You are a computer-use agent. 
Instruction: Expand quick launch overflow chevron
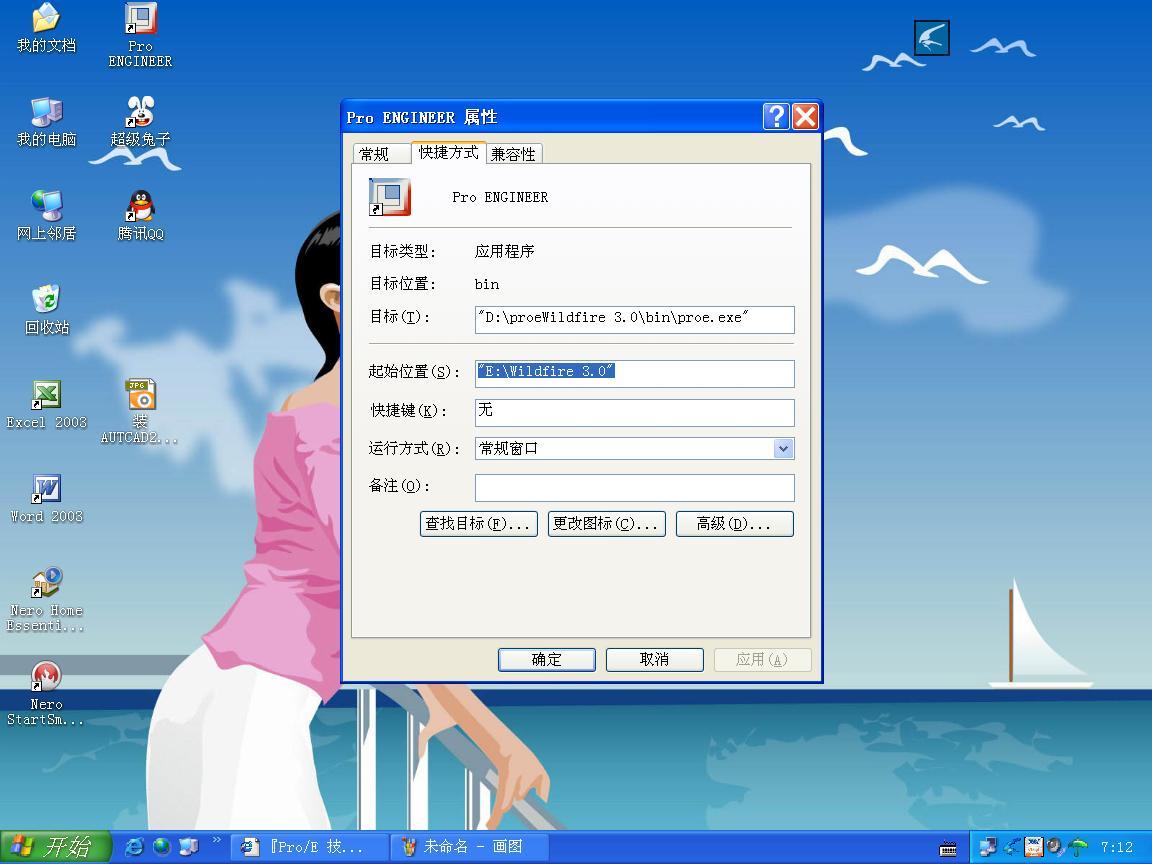tap(217, 840)
